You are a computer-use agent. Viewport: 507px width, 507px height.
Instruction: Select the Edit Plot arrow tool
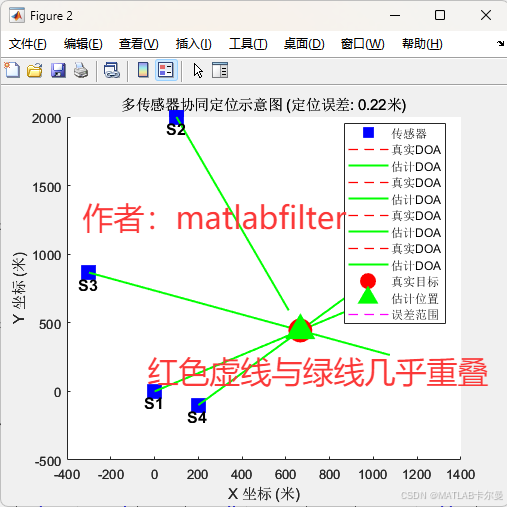(198, 70)
